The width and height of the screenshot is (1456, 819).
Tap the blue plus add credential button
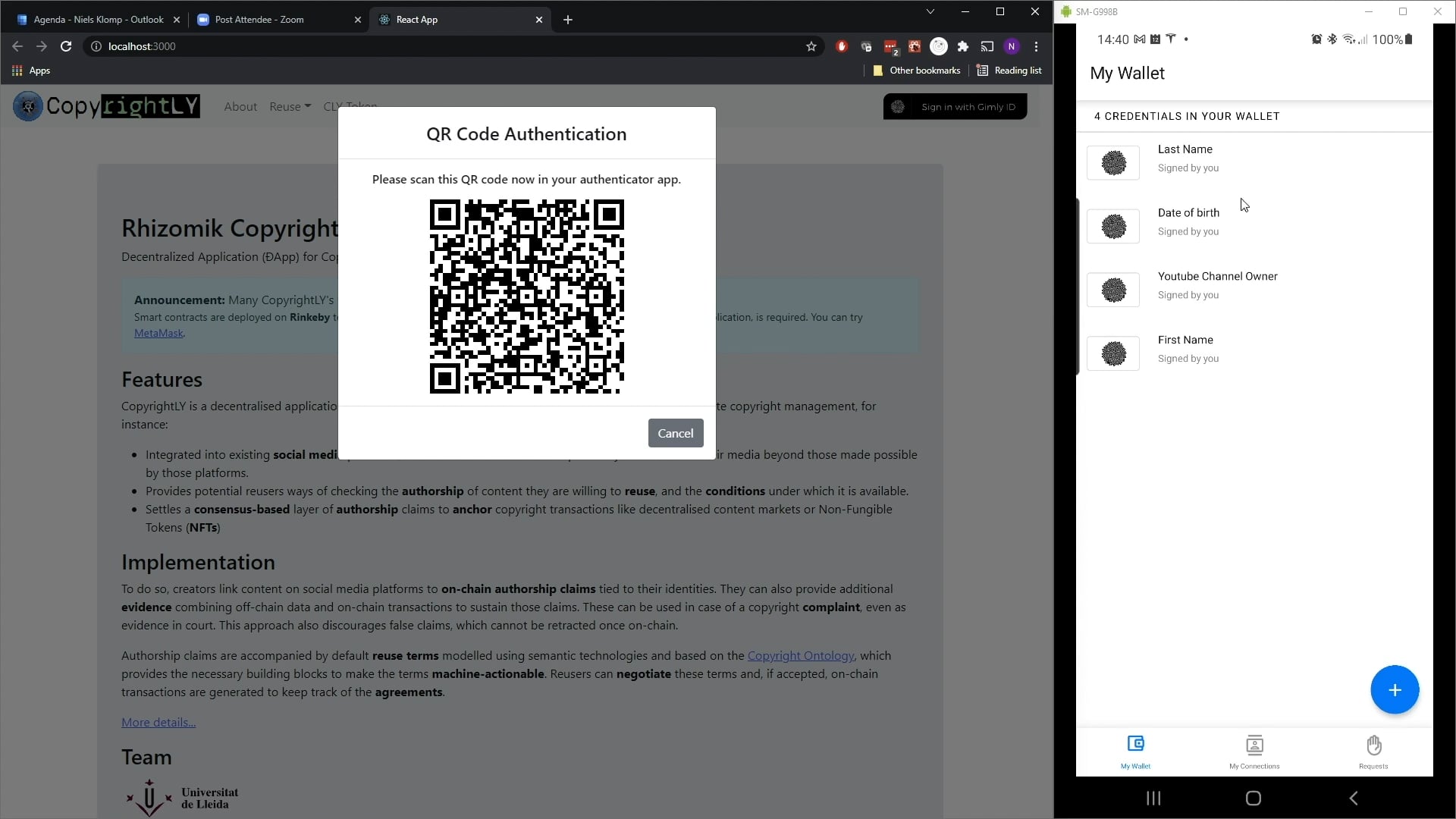1395,690
